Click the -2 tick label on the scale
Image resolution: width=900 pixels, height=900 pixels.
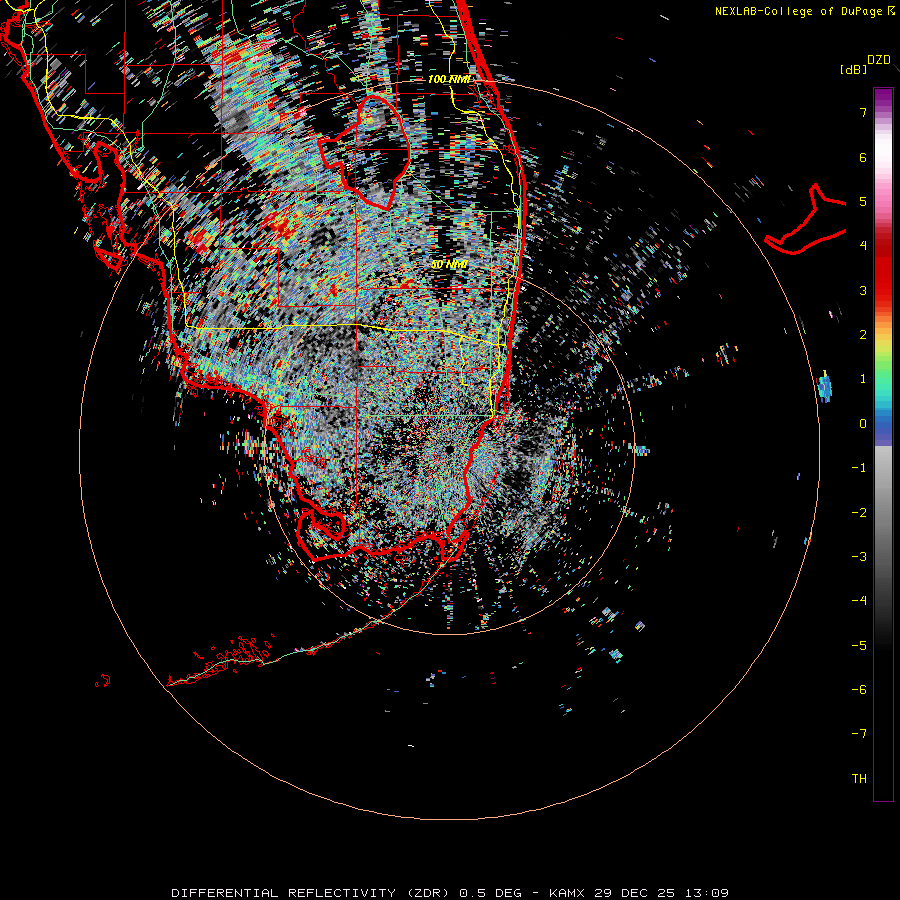pyautogui.click(x=859, y=513)
